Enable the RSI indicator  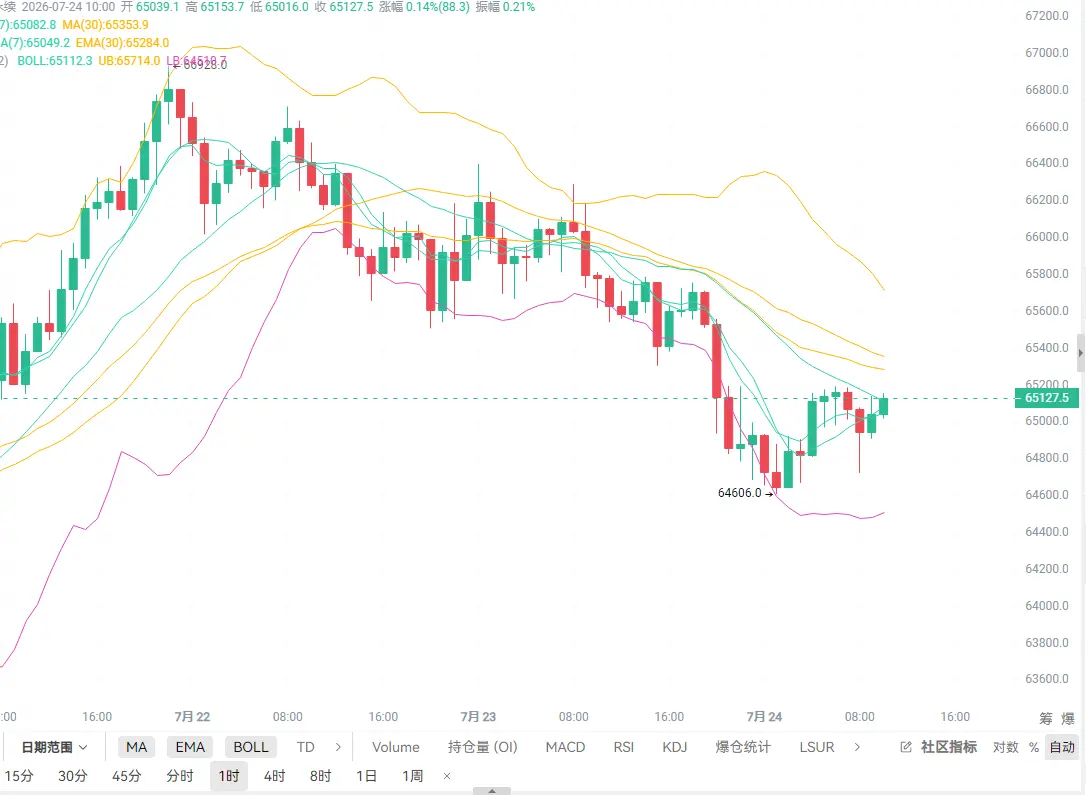click(x=623, y=747)
